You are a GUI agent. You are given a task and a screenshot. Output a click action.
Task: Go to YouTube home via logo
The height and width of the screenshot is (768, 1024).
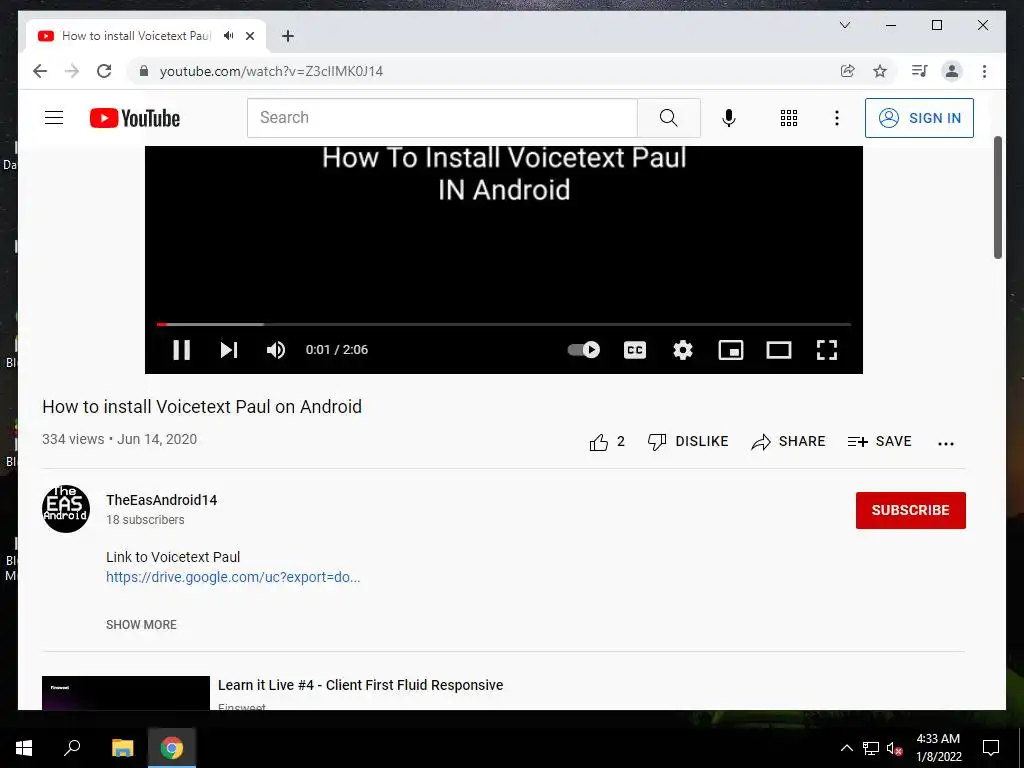[135, 118]
